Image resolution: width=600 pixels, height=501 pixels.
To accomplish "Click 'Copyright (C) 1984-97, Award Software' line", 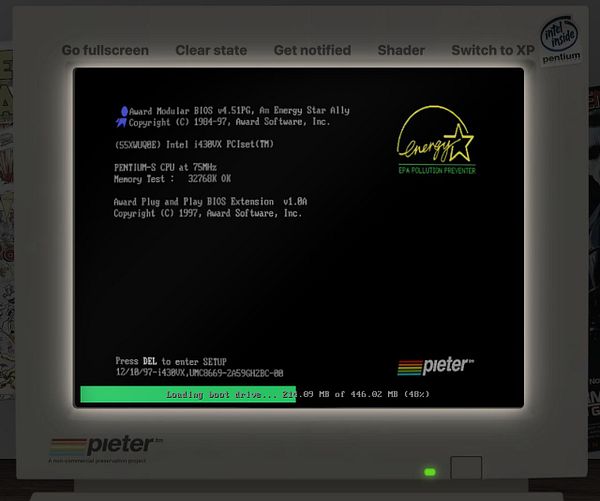I will pyautogui.click(x=230, y=122).
